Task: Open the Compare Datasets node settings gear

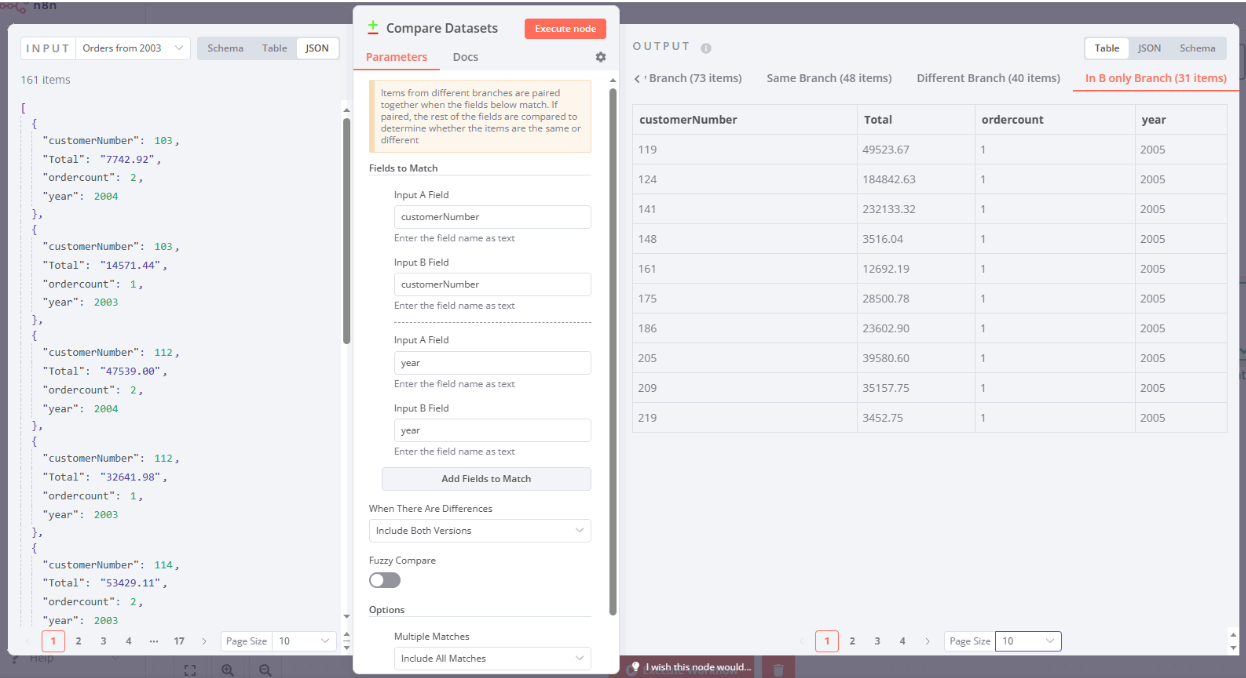Action: point(600,57)
